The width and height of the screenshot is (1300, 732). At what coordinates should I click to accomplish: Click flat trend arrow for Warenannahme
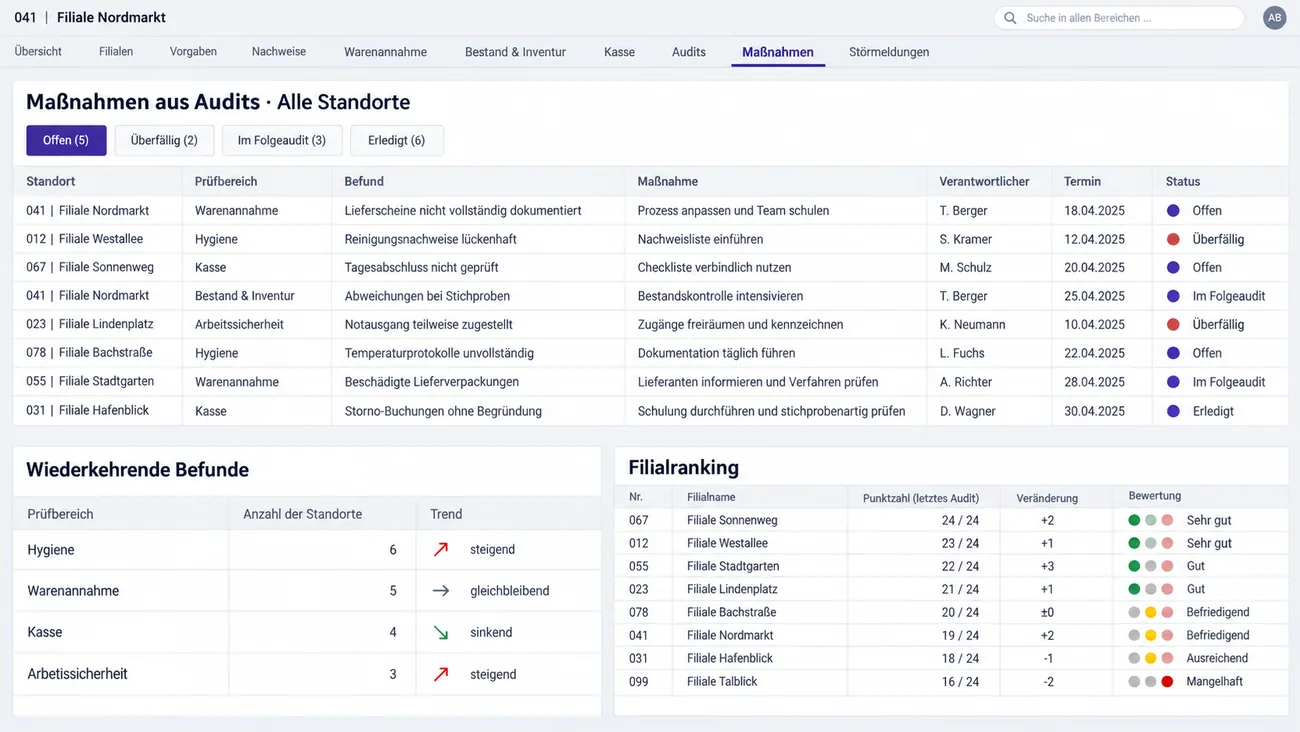tap(441, 591)
